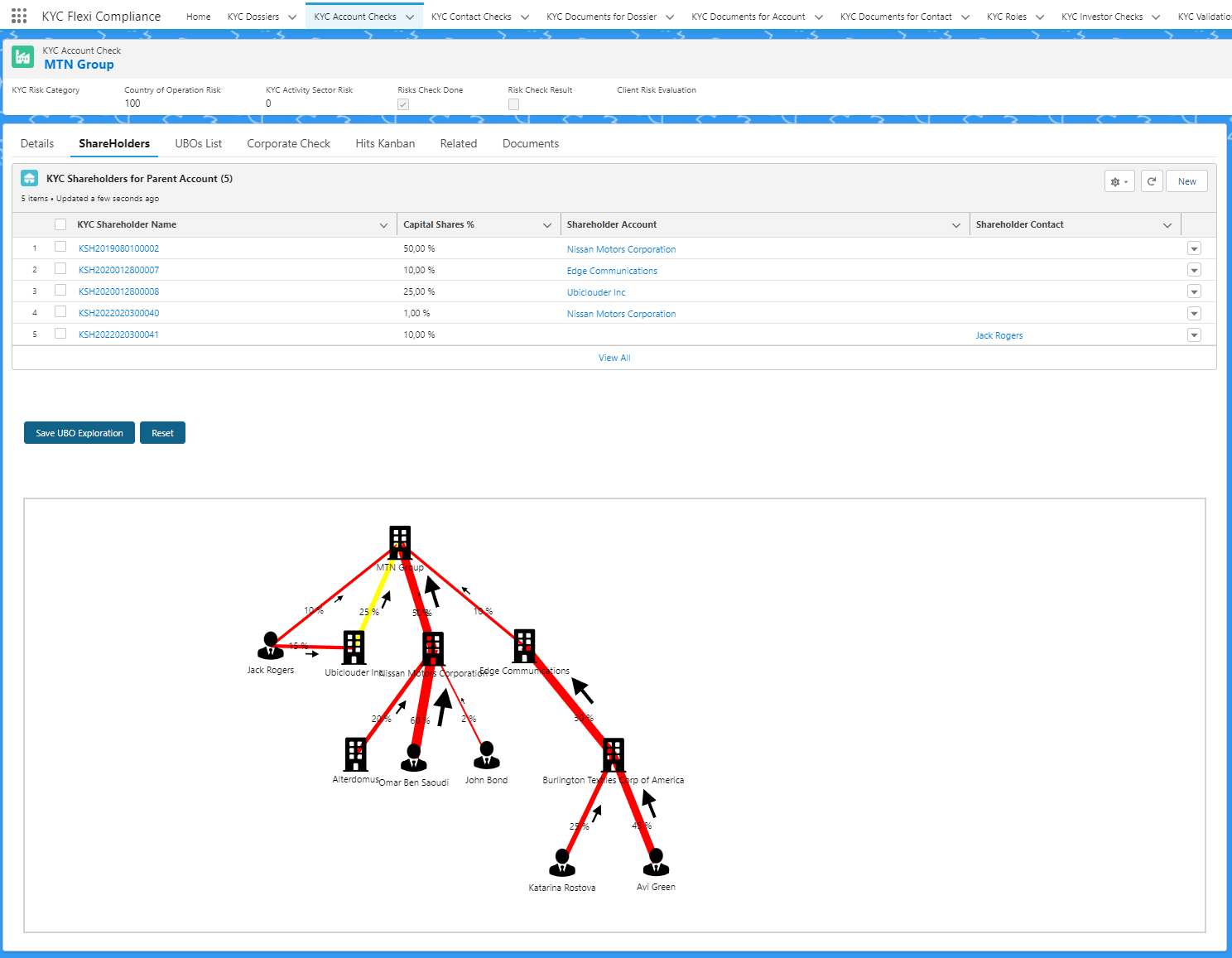Open Shareholder Contact column menu

click(1167, 225)
